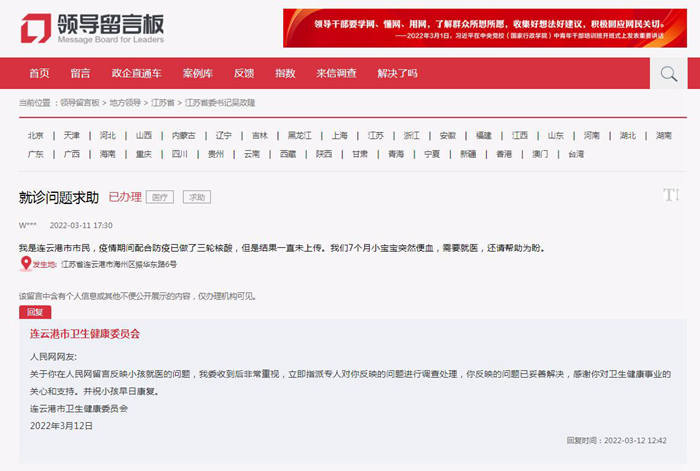Open 政企直通车 in navigation bar
700x471 pixels.
(x=136, y=74)
